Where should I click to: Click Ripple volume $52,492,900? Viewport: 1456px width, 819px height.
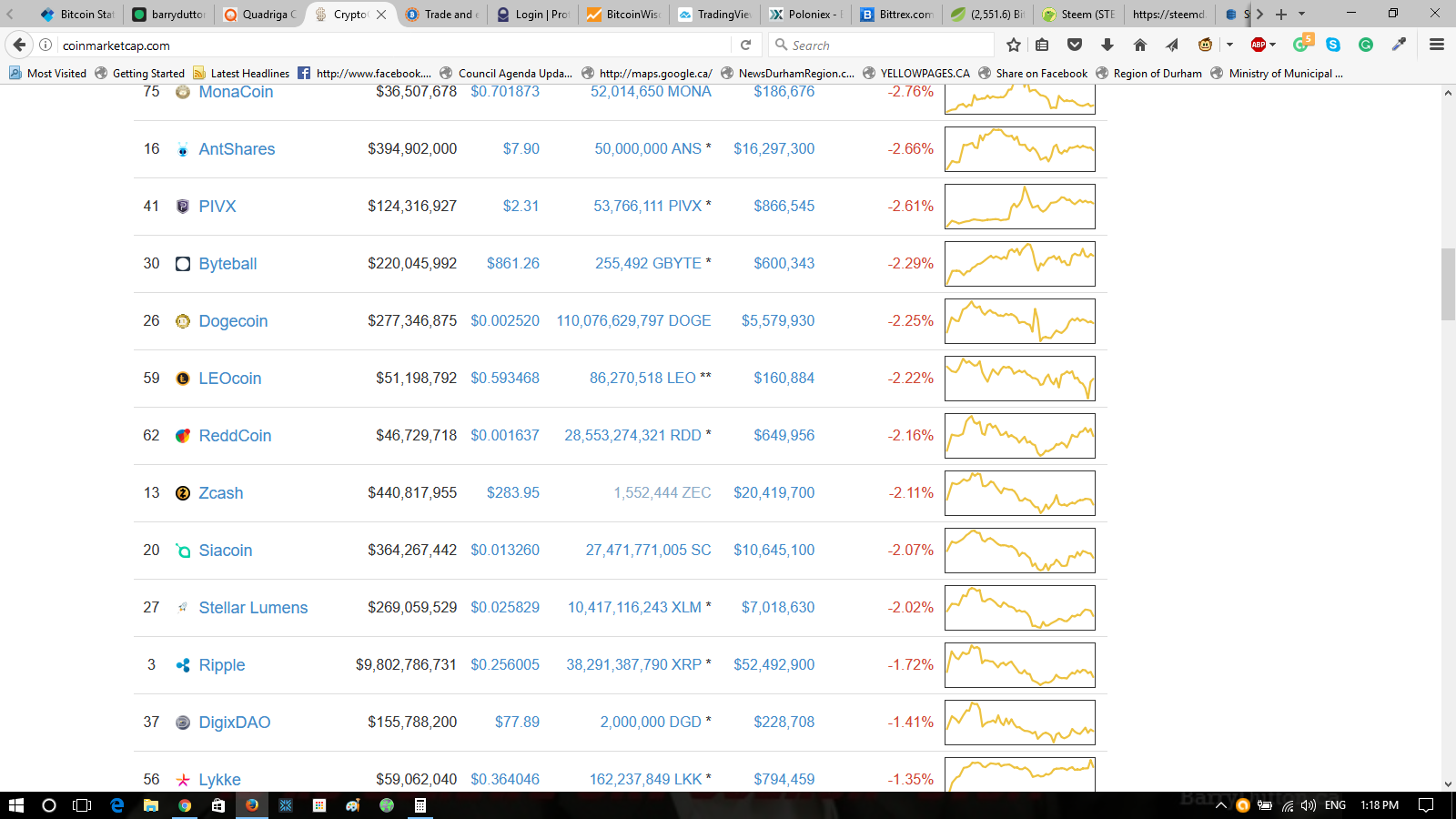pos(774,665)
